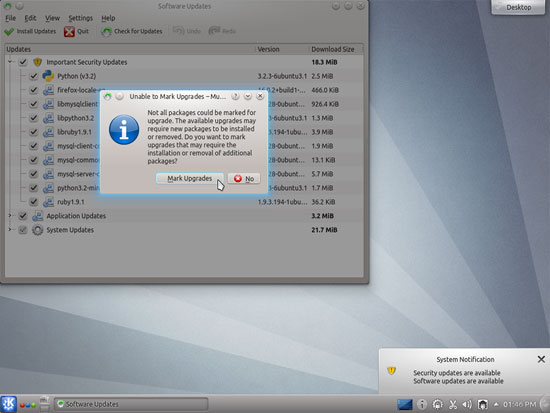Uncheck the Python (v3.2) checkbox

point(34,76)
